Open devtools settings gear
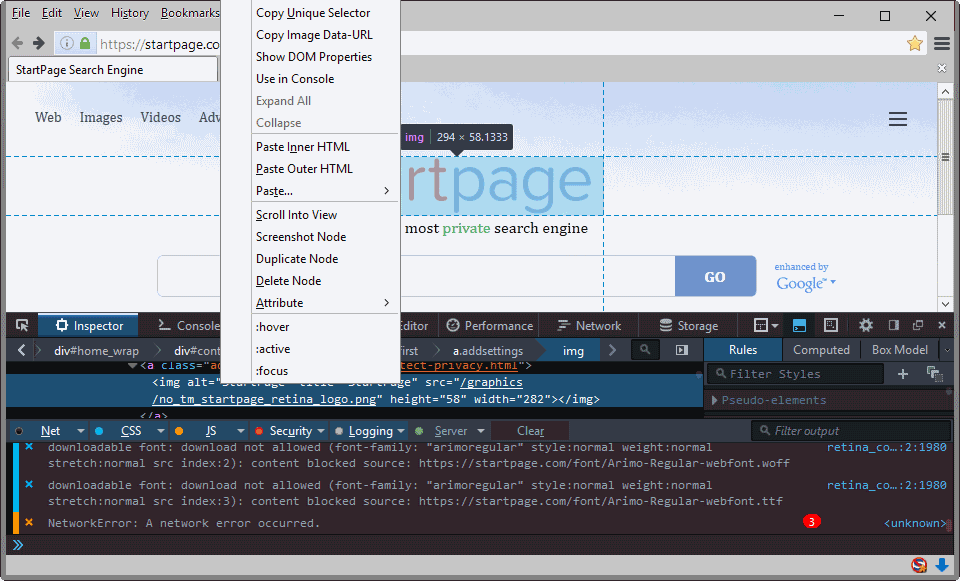The image size is (960, 581). (866, 325)
